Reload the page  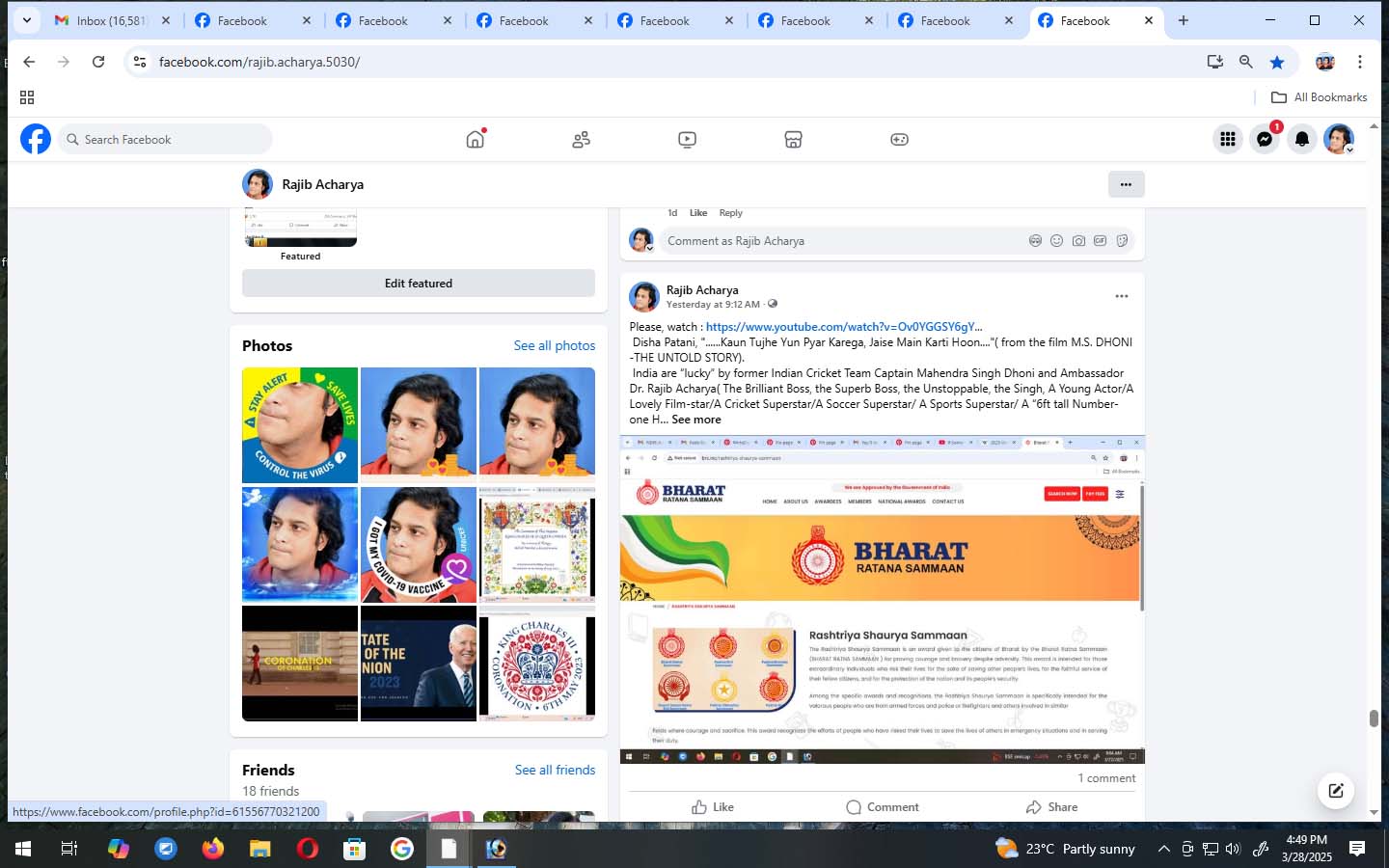[x=98, y=62]
